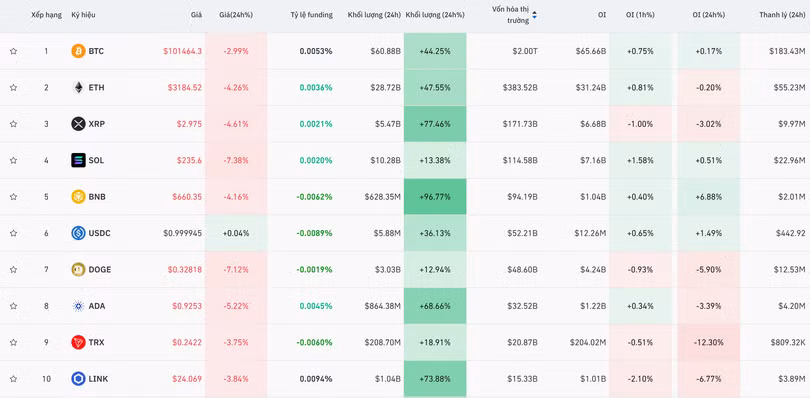Open the SOL symbol link
Image resolution: width=810 pixels, height=398 pixels.
(x=96, y=160)
